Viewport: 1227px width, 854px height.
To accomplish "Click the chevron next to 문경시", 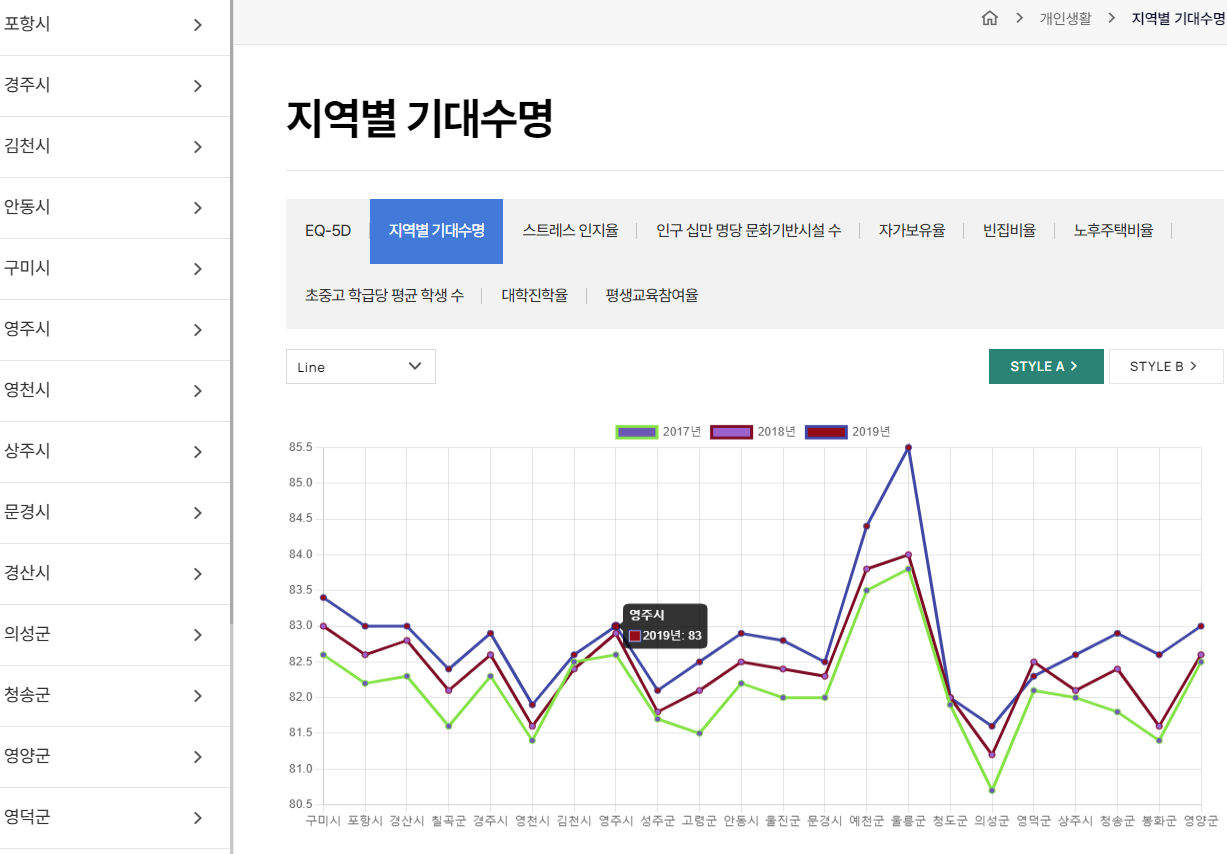I will [198, 513].
